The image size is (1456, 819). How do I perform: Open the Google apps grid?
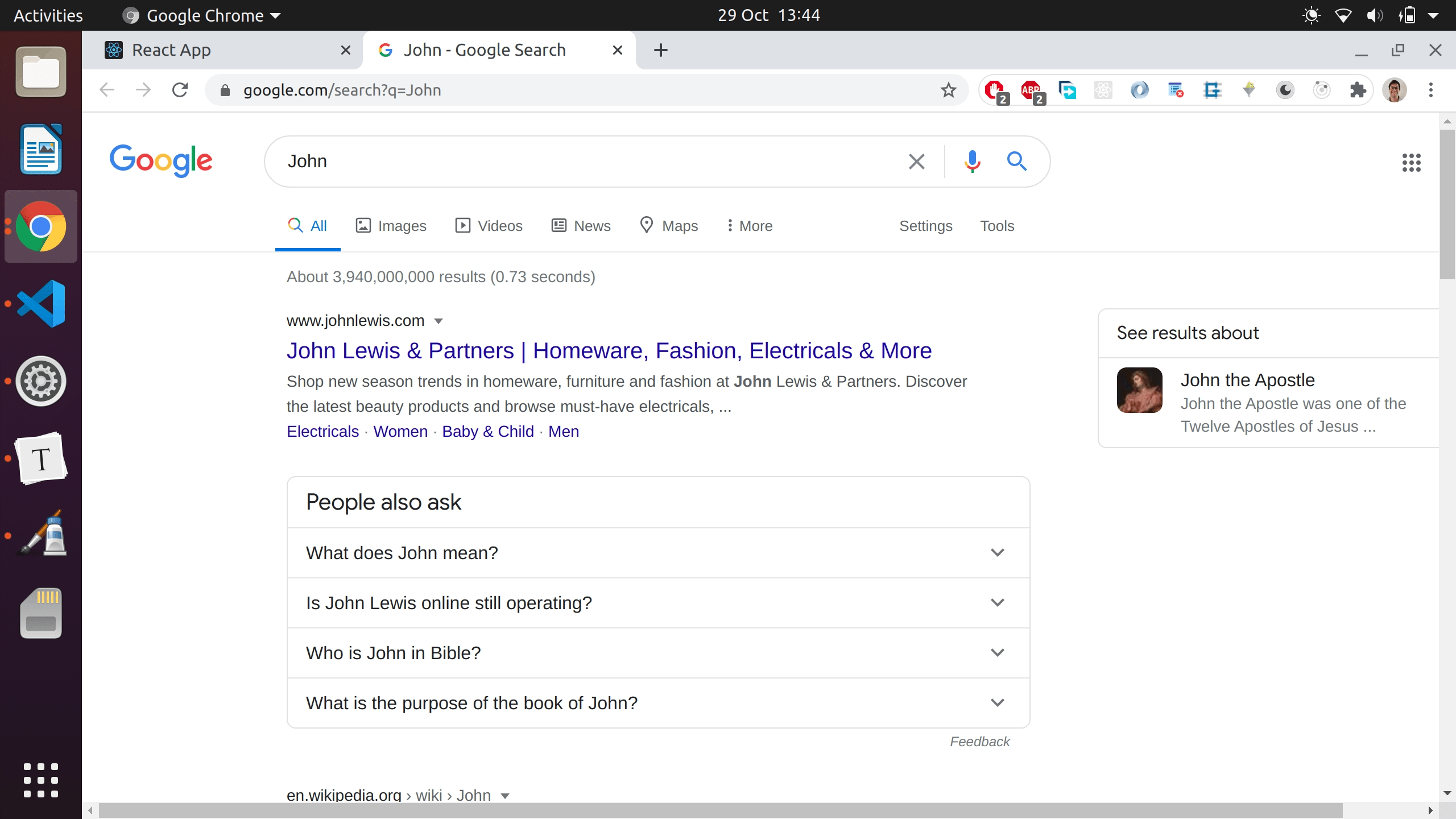[1411, 163]
